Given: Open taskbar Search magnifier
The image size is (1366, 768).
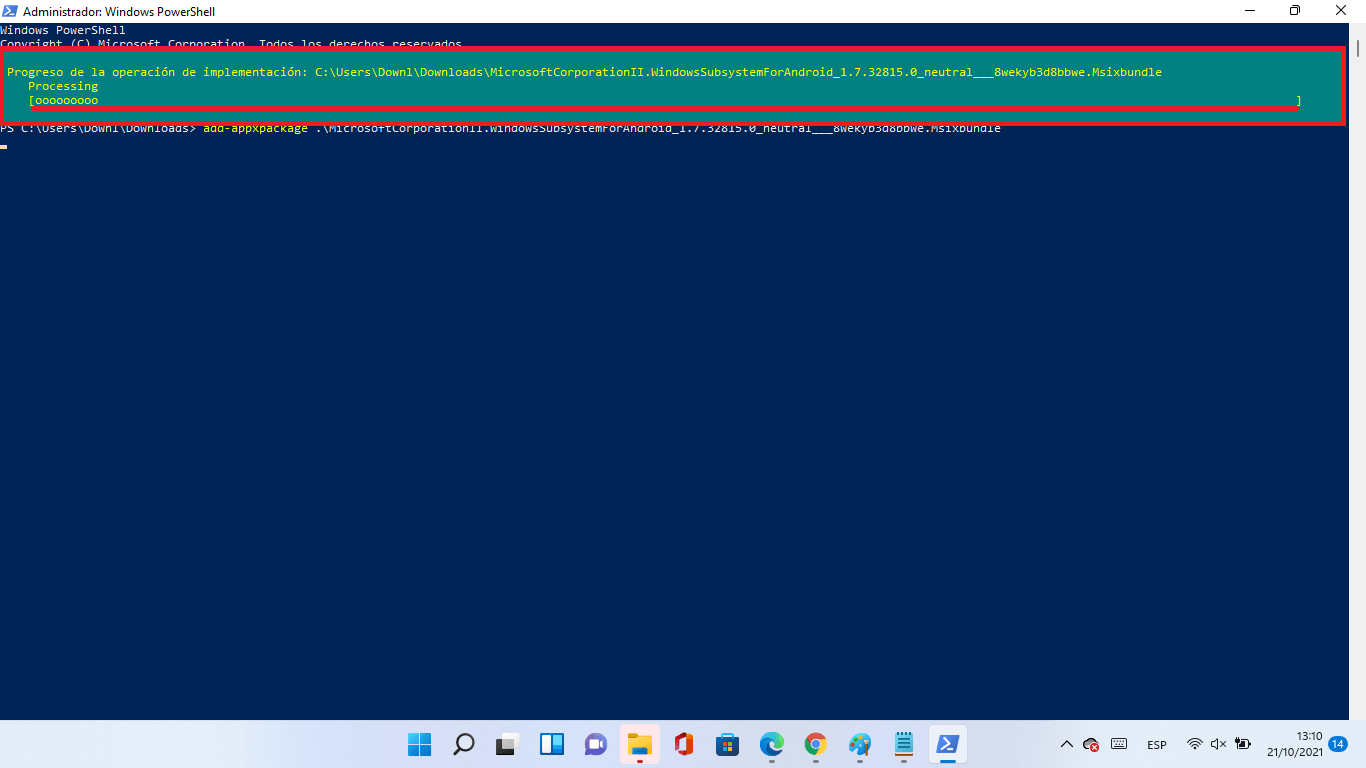Looking at the screenshot, I should [464, 744].
